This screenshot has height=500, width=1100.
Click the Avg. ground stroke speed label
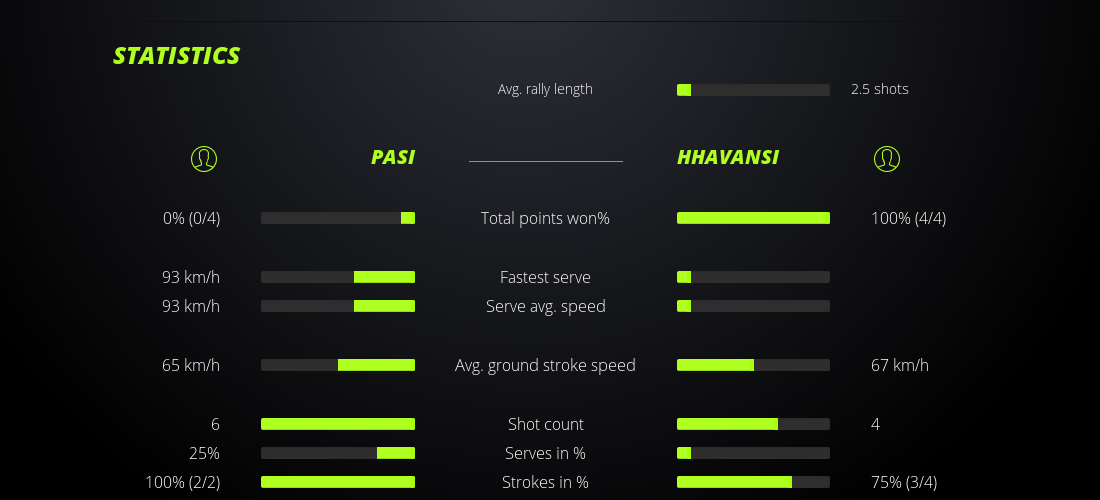545,365
